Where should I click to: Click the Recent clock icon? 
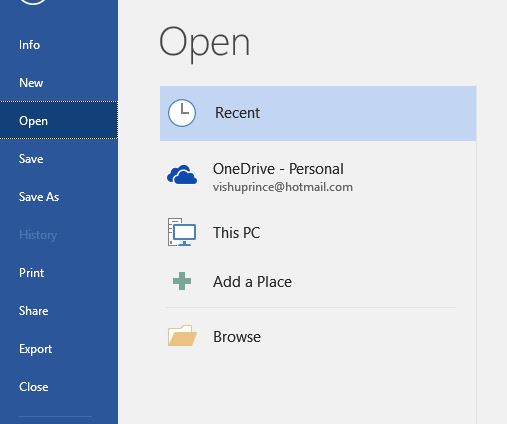pyautogui.click(x=182, y=113)
